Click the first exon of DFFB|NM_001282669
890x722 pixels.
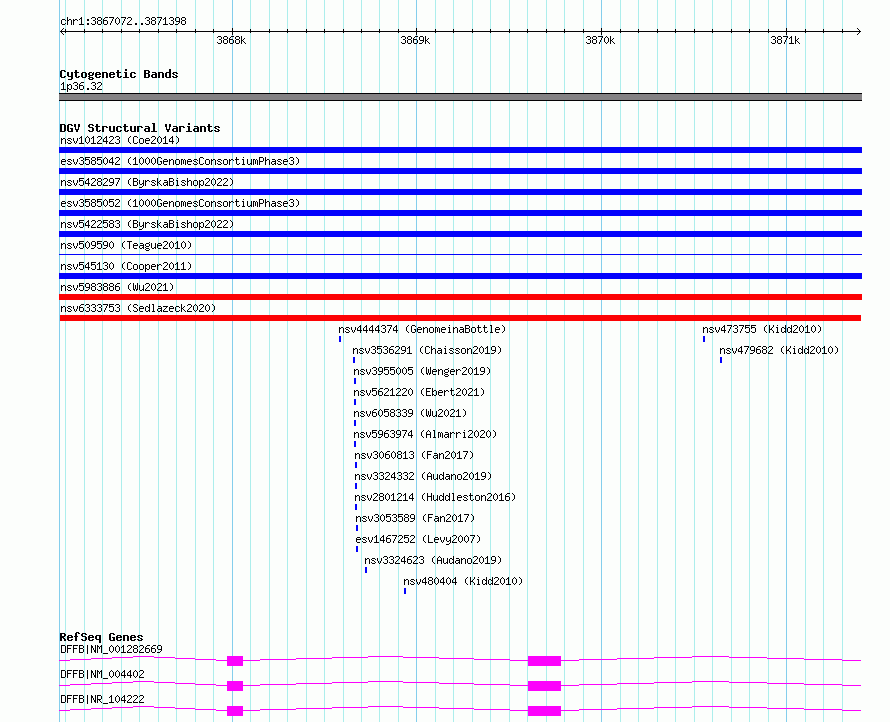pyautogui.click(x=235, y=661)
